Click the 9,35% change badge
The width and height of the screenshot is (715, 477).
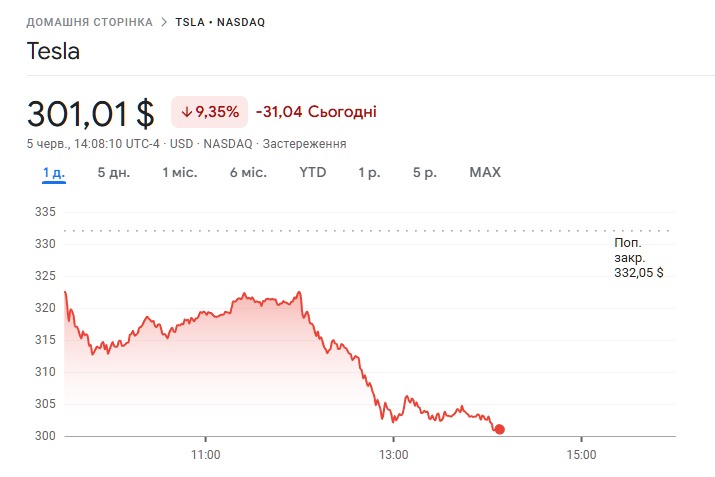209,111
